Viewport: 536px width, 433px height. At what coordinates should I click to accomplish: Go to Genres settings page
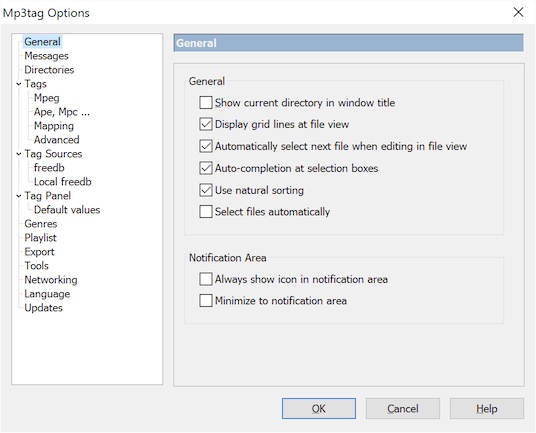(x=40, y=224)
